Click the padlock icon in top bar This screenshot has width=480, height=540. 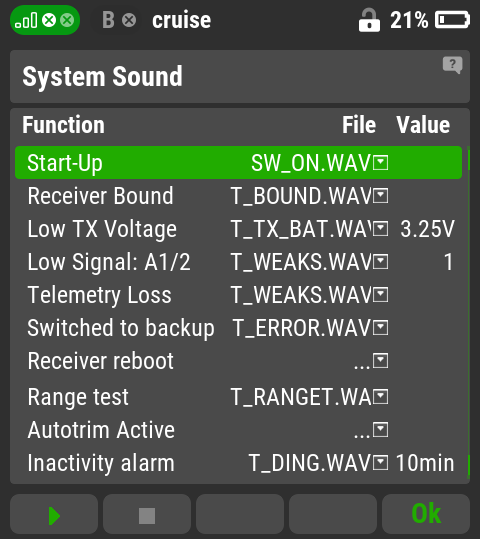tap(369, 20)
